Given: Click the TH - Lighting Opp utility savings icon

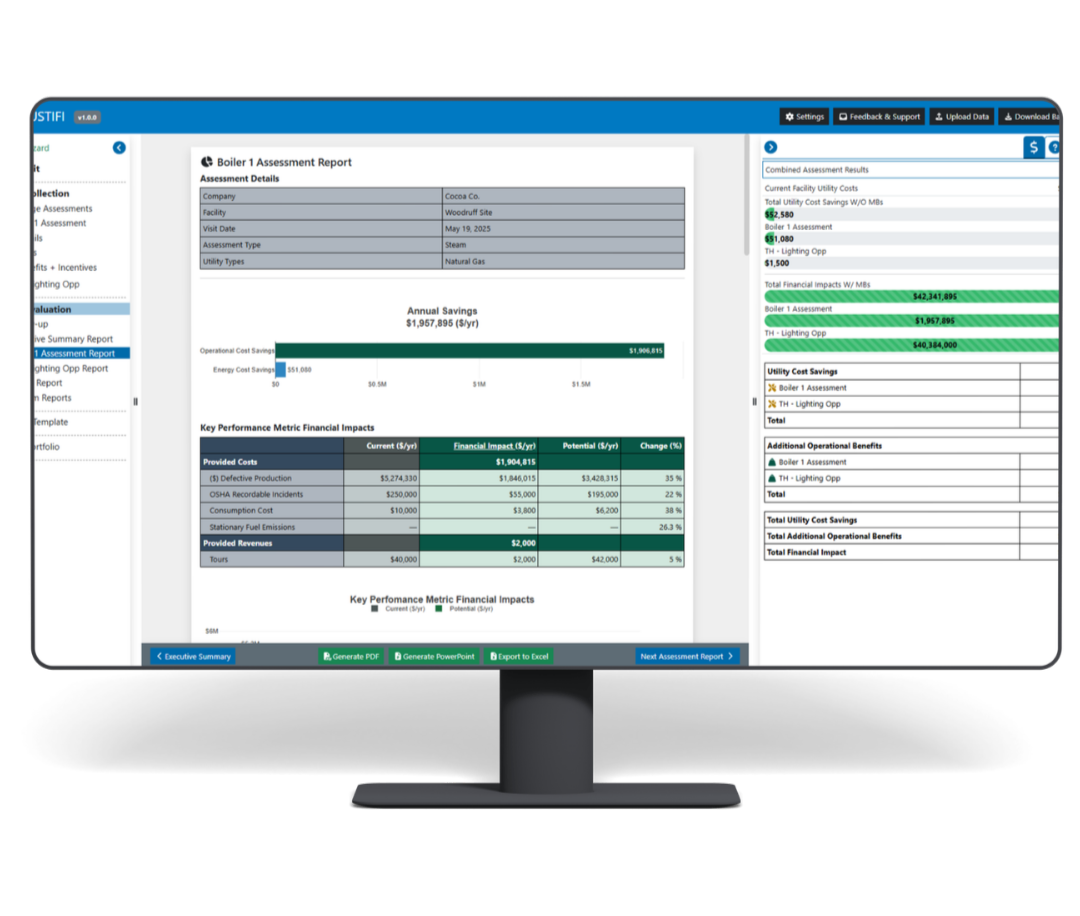Looking at the screenshot, I should [772, 404].
